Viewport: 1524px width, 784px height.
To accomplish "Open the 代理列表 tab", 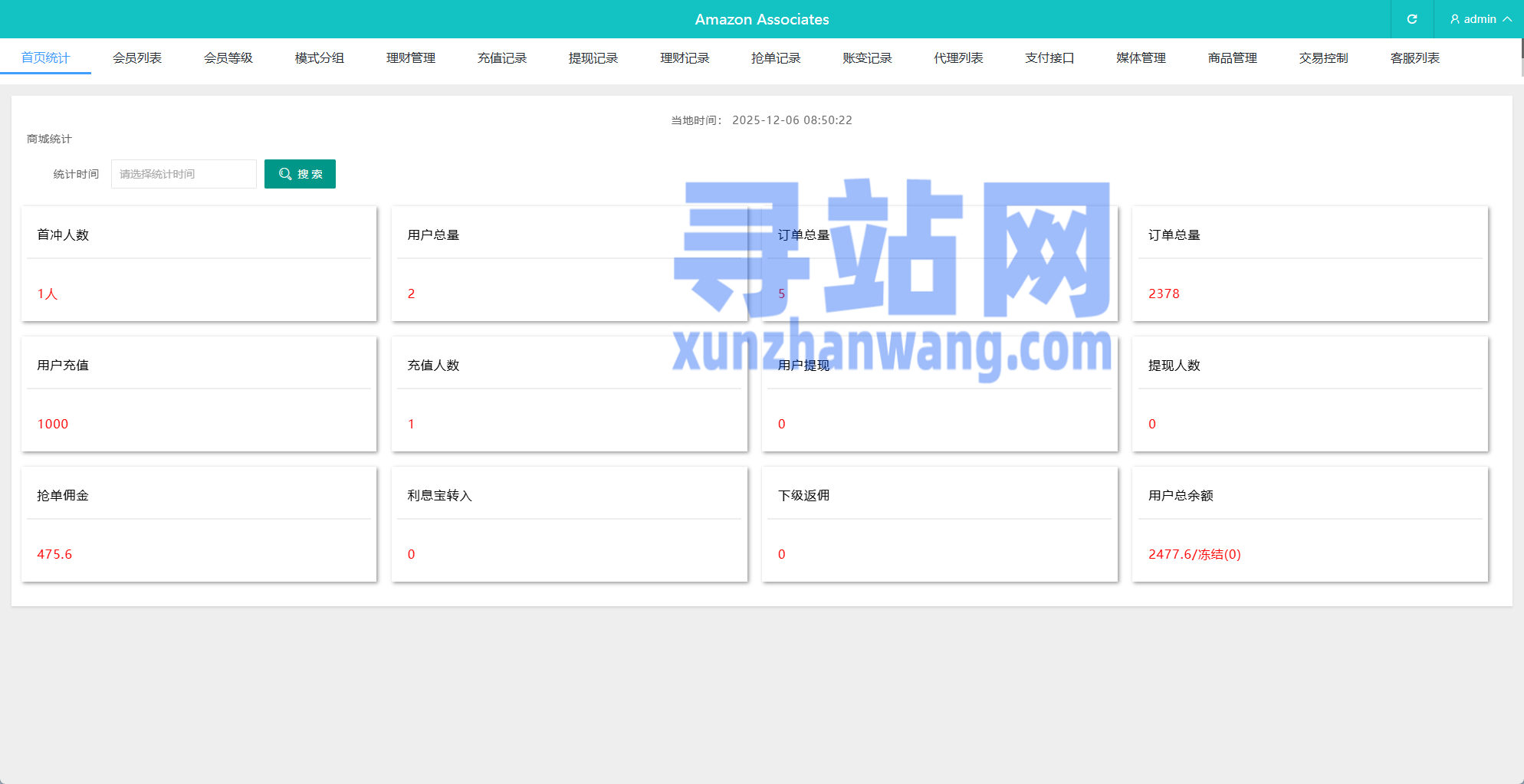I will coord(958,57).
